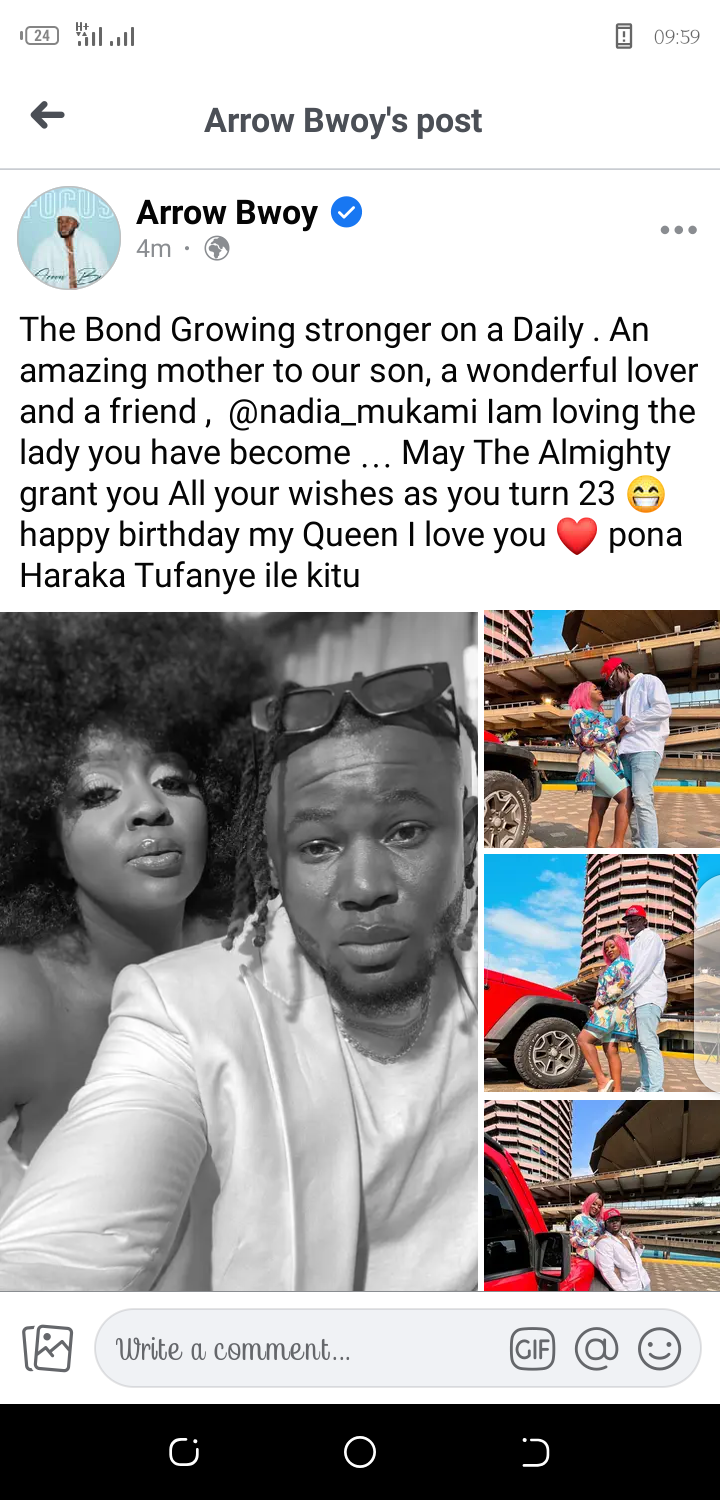Open the photo attachment icon in comment bar
Viewport: 720px width, 1500px height.
(x=48, y=1348)
